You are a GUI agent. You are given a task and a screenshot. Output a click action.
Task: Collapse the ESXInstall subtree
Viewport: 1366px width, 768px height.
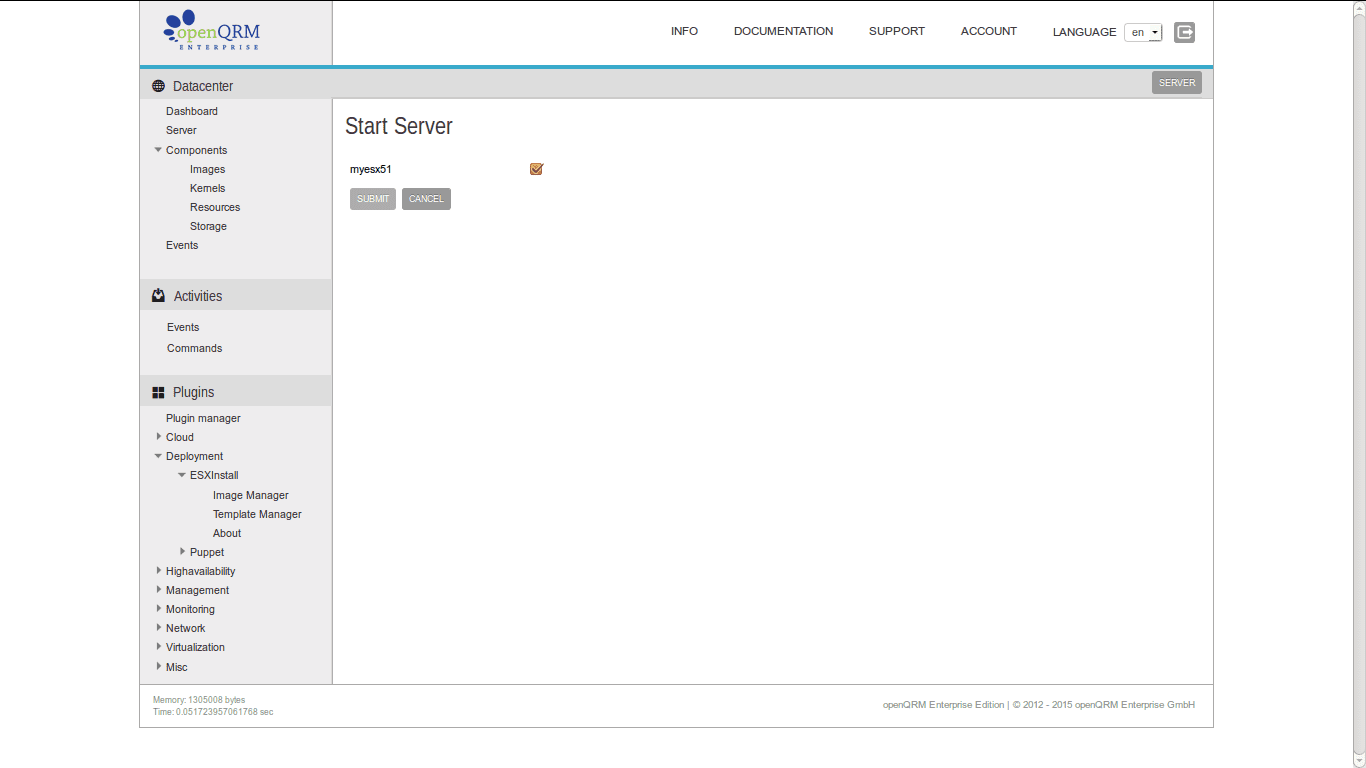pyautogui.click(x=182, y=475)
